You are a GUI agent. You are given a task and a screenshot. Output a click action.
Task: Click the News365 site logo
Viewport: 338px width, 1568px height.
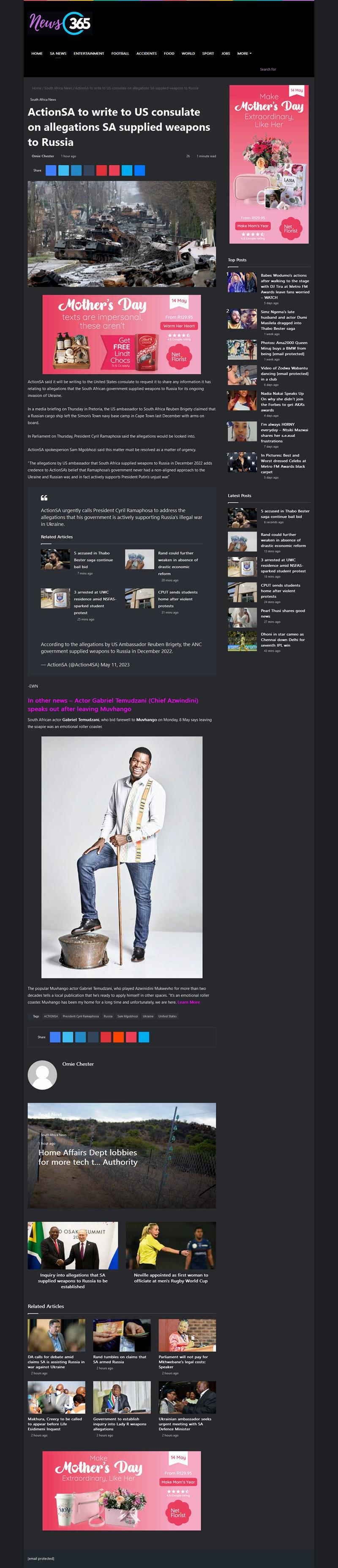[x=60, y=23]
